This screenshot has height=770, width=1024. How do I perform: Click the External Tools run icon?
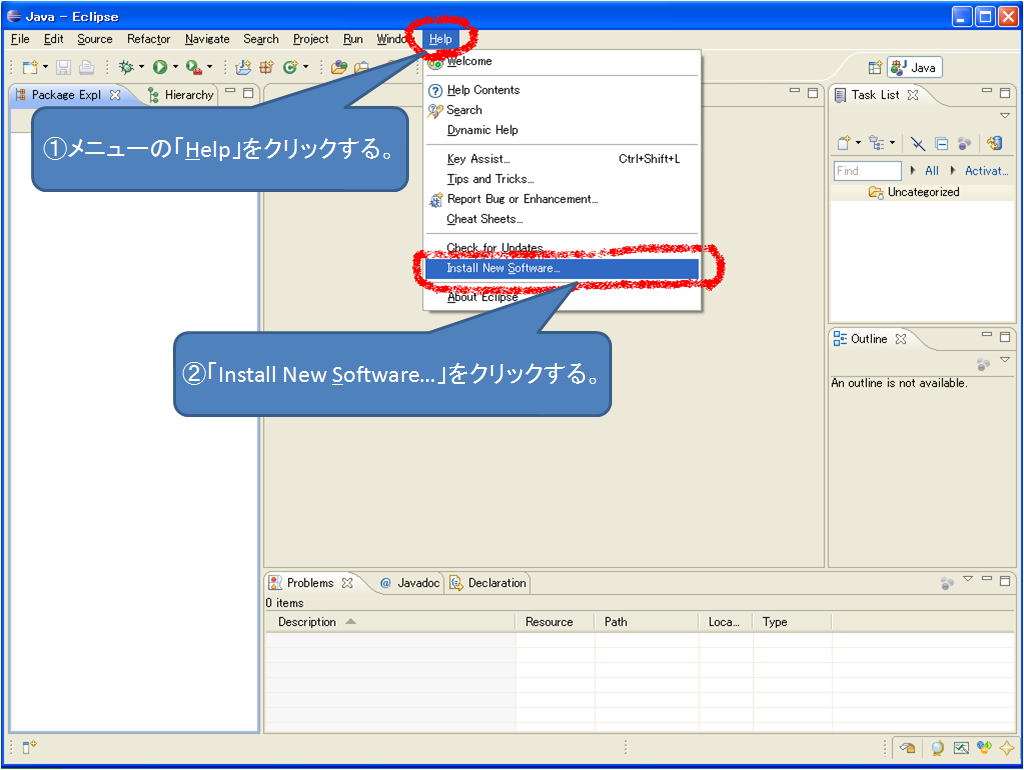pyautogui.click(x=194, y=67)
